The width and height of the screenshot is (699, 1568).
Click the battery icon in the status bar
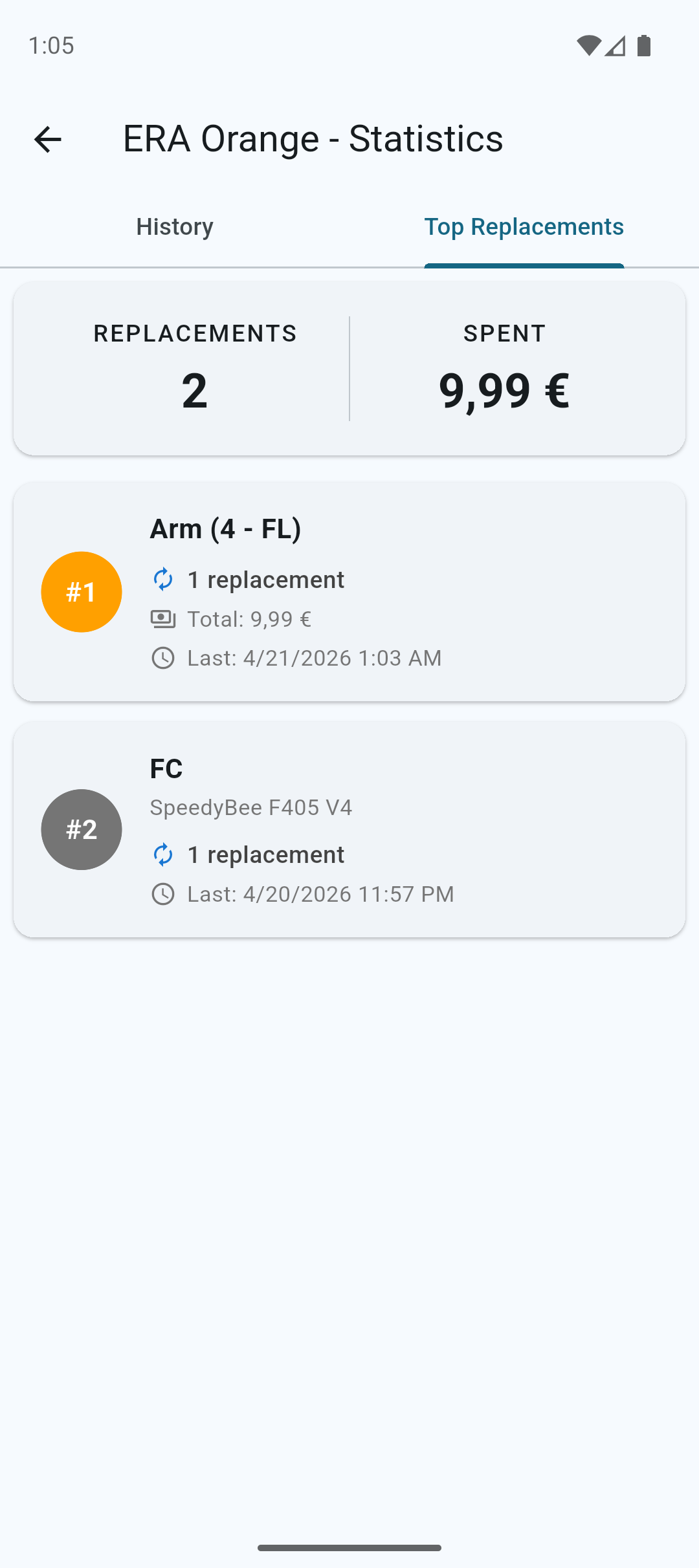[x=643, y=45]
